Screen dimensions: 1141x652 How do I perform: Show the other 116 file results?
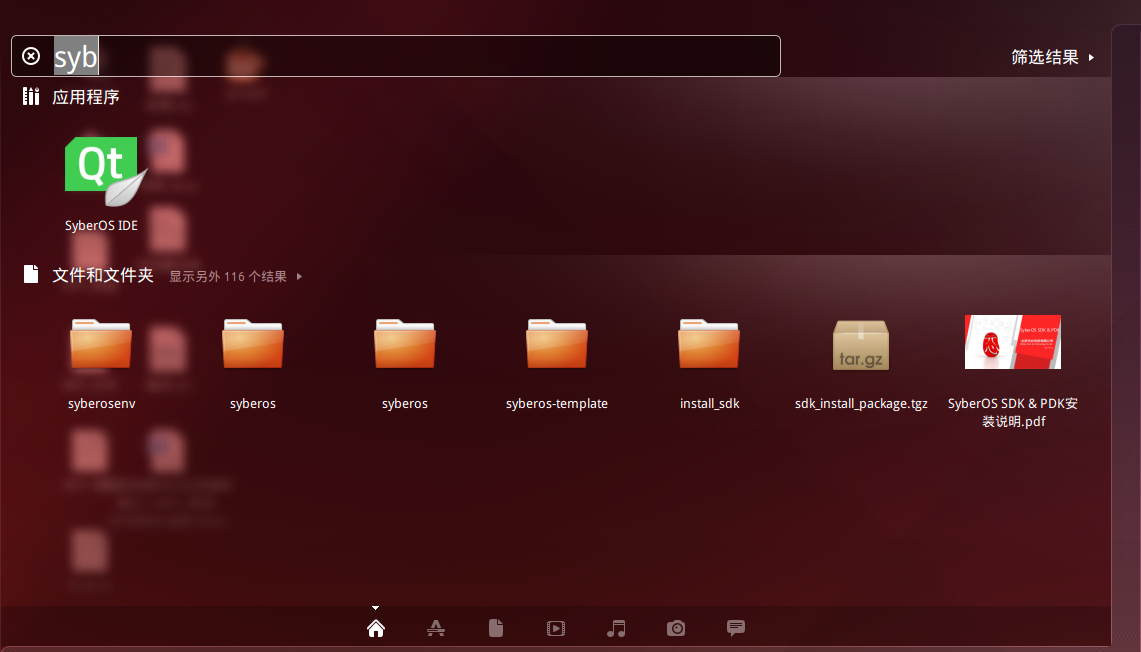pyautogui.click(x=236, y=277)
